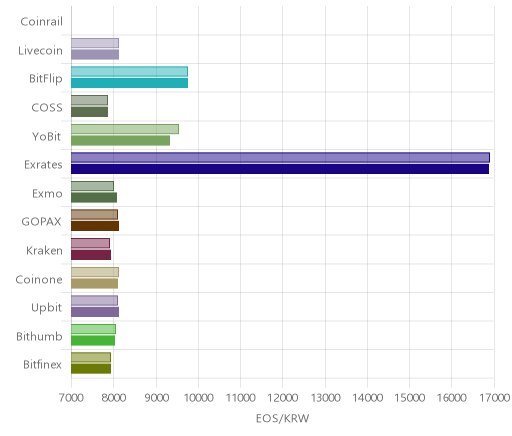Click the dark green COSS bar
Viewport: 512px width, 436px height.
[89, 112]
